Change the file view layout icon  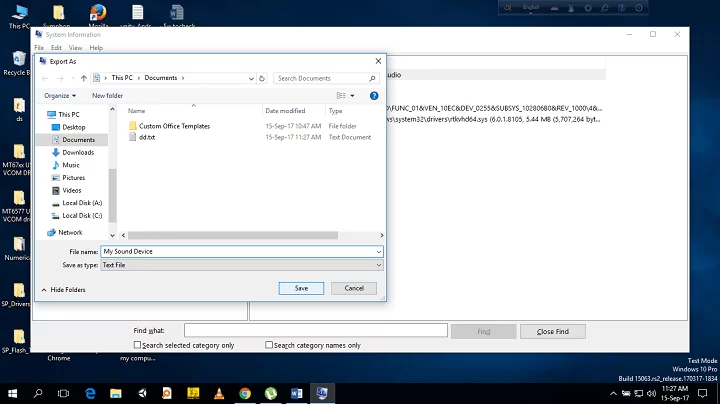click(x=341, y=95)
